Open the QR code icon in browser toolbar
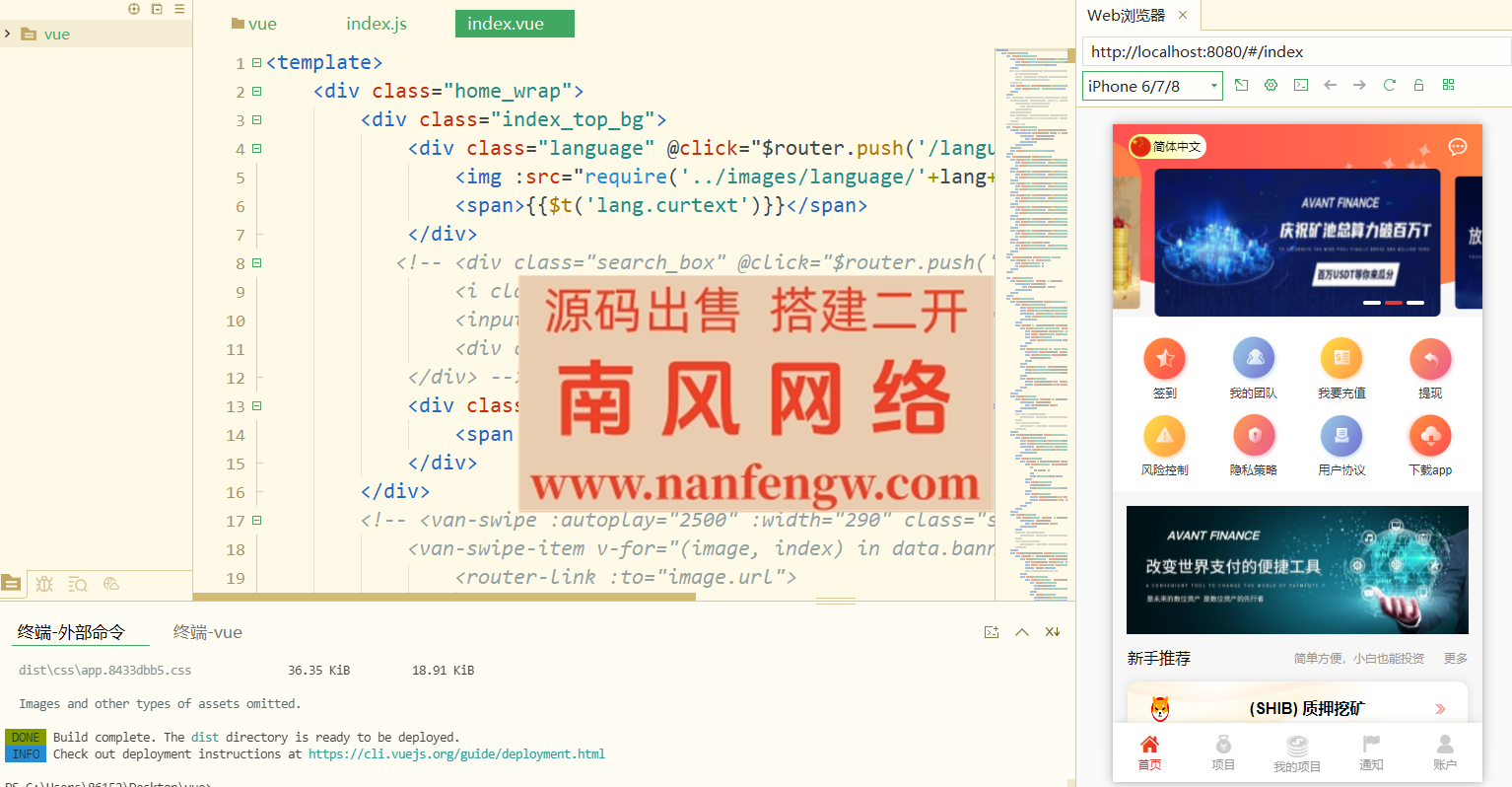Screen dimensions: 1512x787 coord(1448,85)
